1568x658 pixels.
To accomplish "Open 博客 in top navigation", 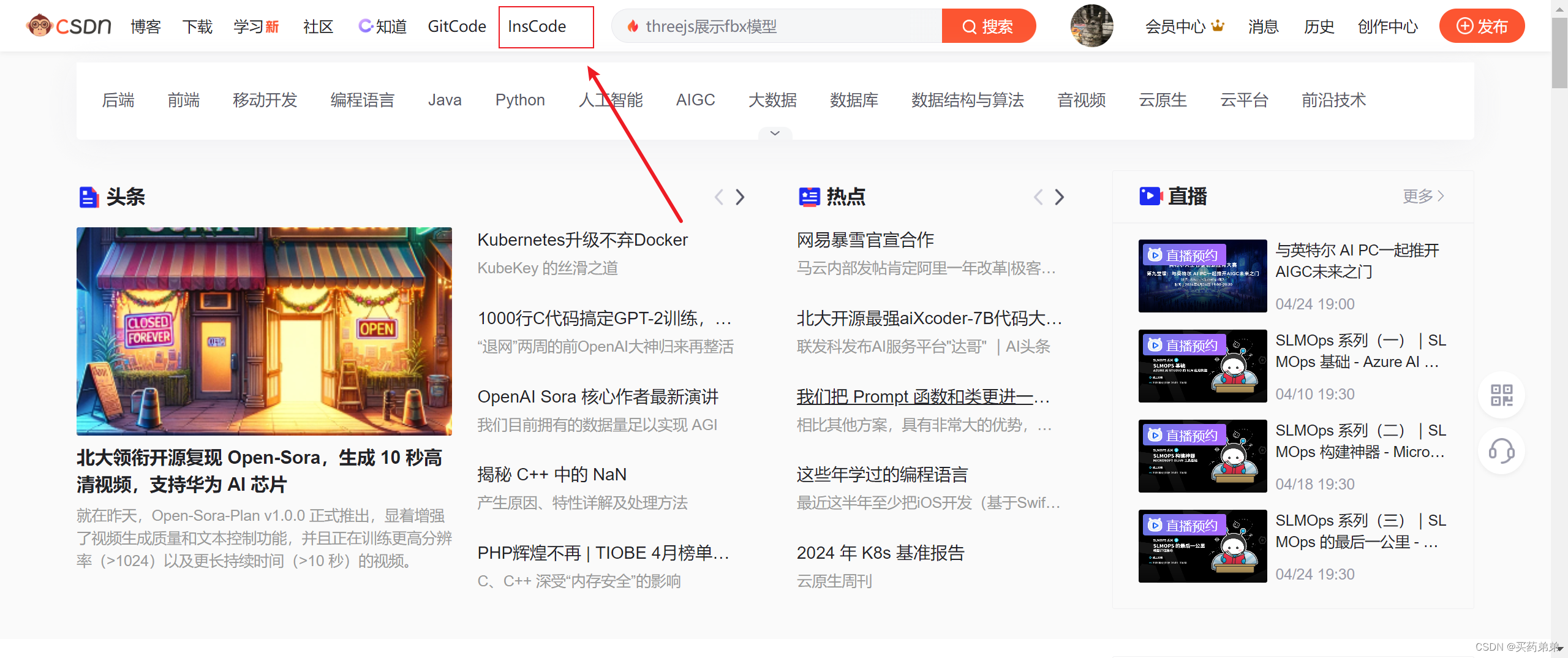I will click(146, 26).
